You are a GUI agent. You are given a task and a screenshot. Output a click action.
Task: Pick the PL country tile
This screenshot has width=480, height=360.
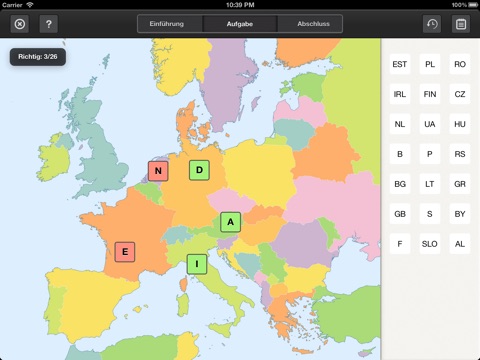430,64
